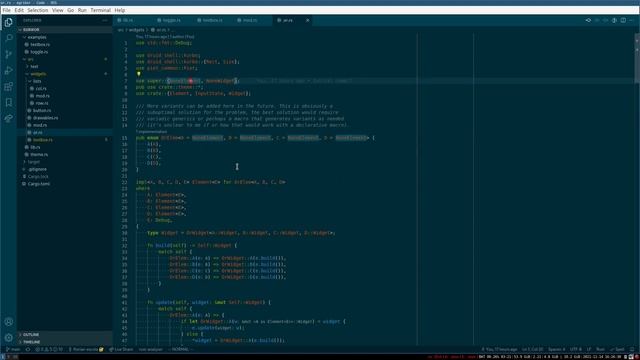
Task: Open the Help menu
Action: click(x=120, y=10)
